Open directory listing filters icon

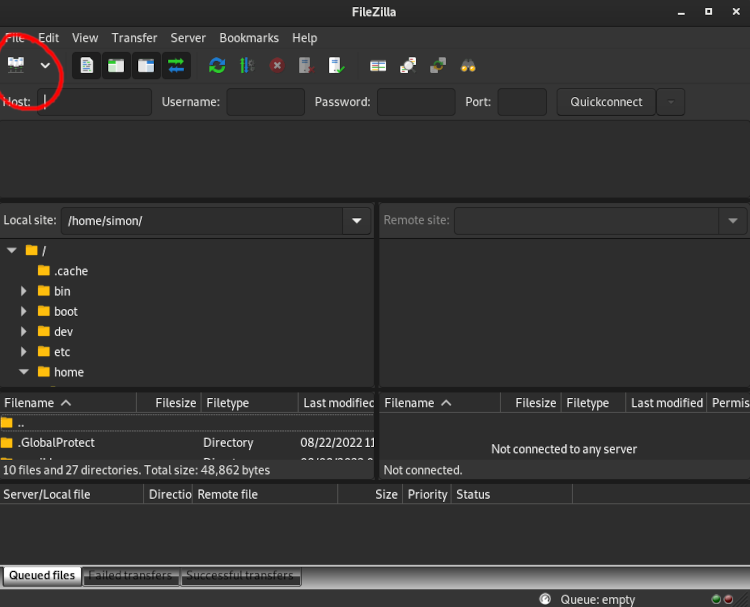tap(378, 65)
